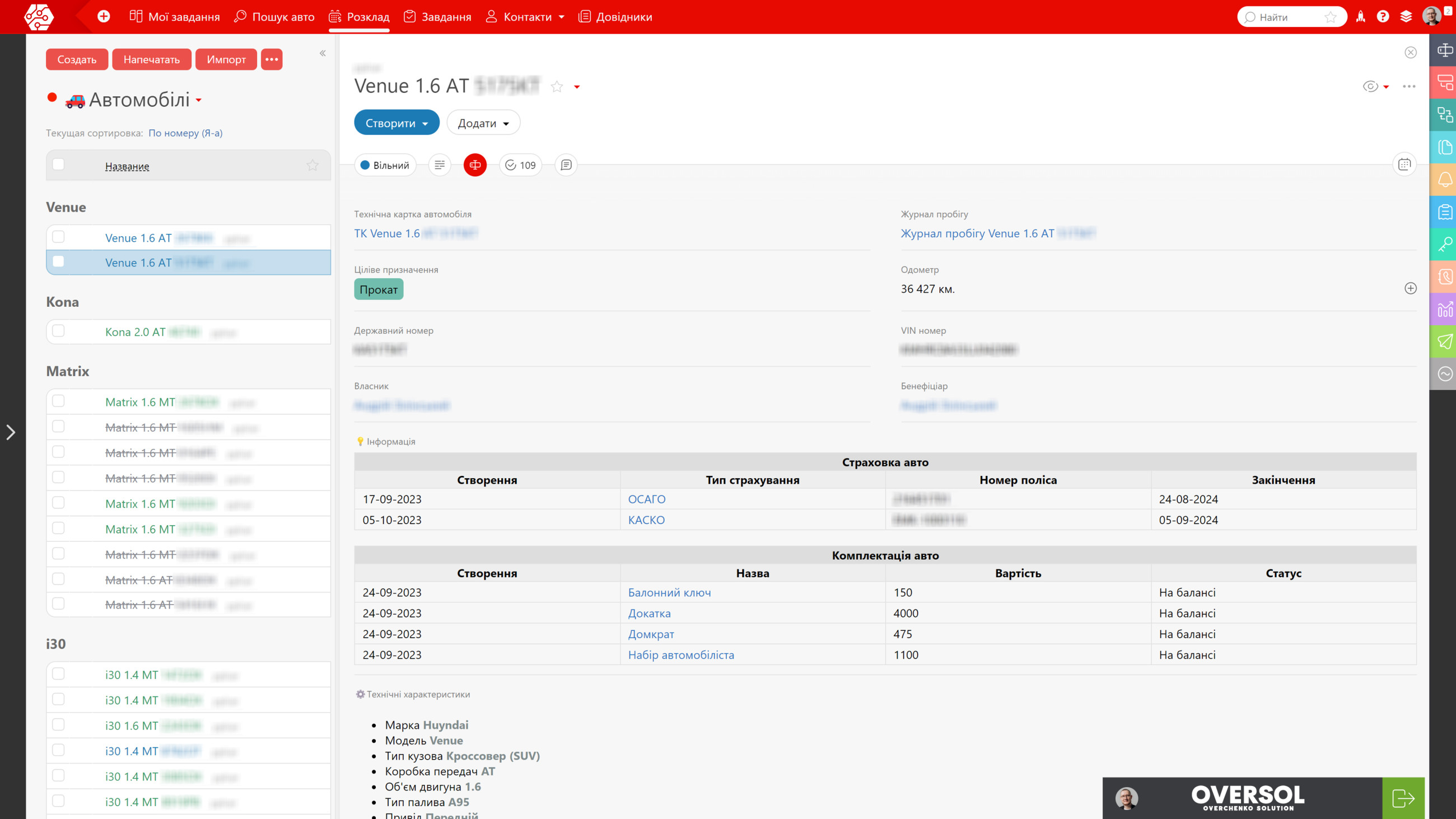
Task: Close the record panel with X icon
Action: pos(1410,53)
